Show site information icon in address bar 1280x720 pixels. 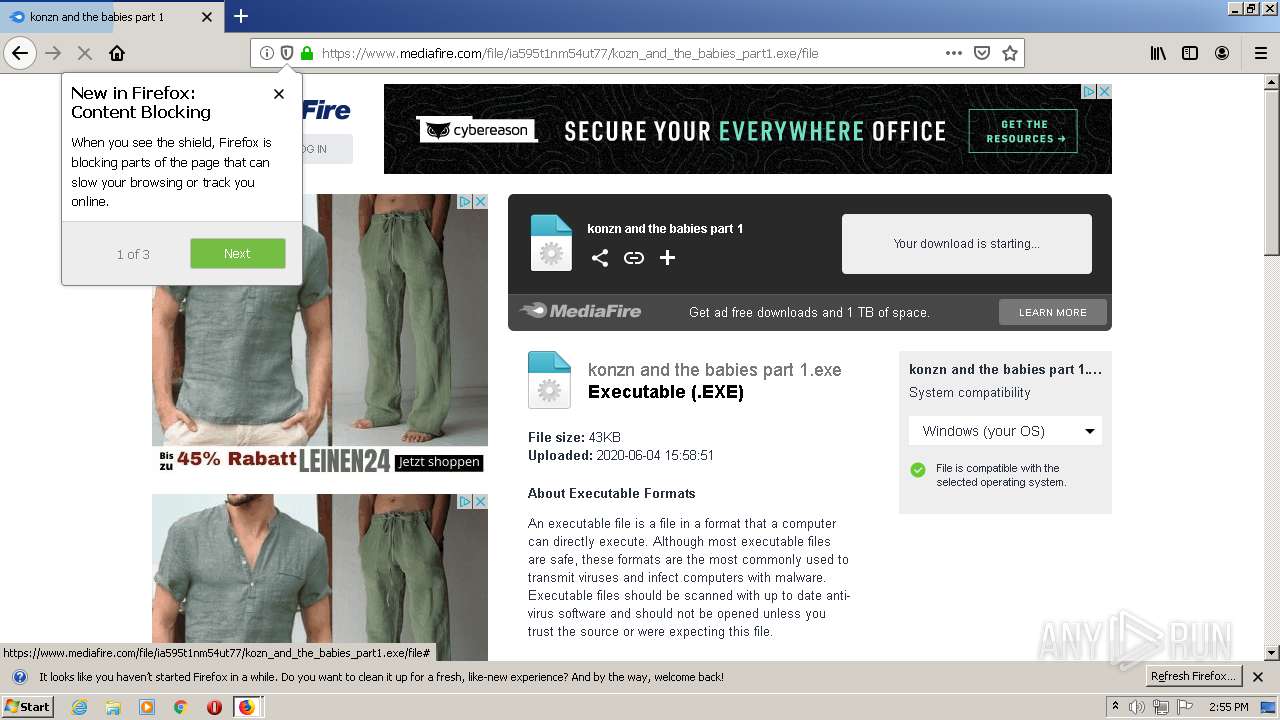tap(266, 53)
